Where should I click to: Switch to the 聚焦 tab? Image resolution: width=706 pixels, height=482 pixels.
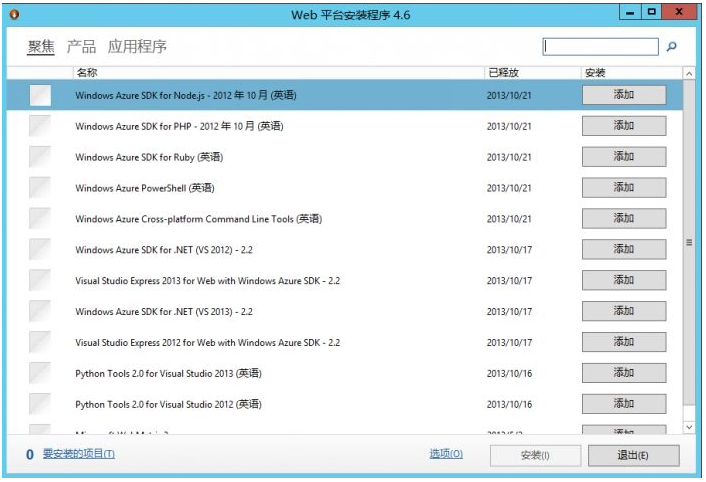coord(41,46)
